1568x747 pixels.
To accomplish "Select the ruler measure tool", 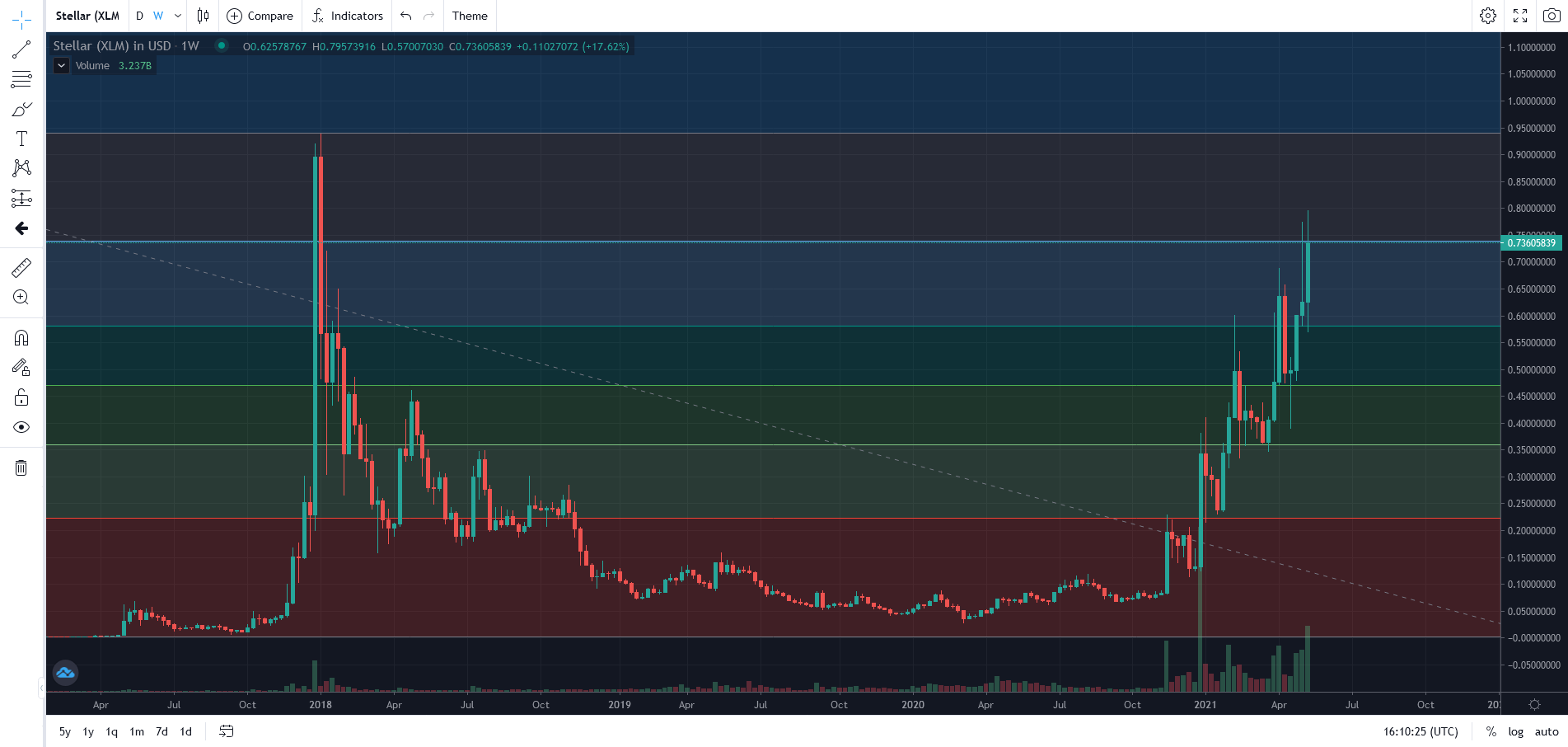I will coord(21,267).
